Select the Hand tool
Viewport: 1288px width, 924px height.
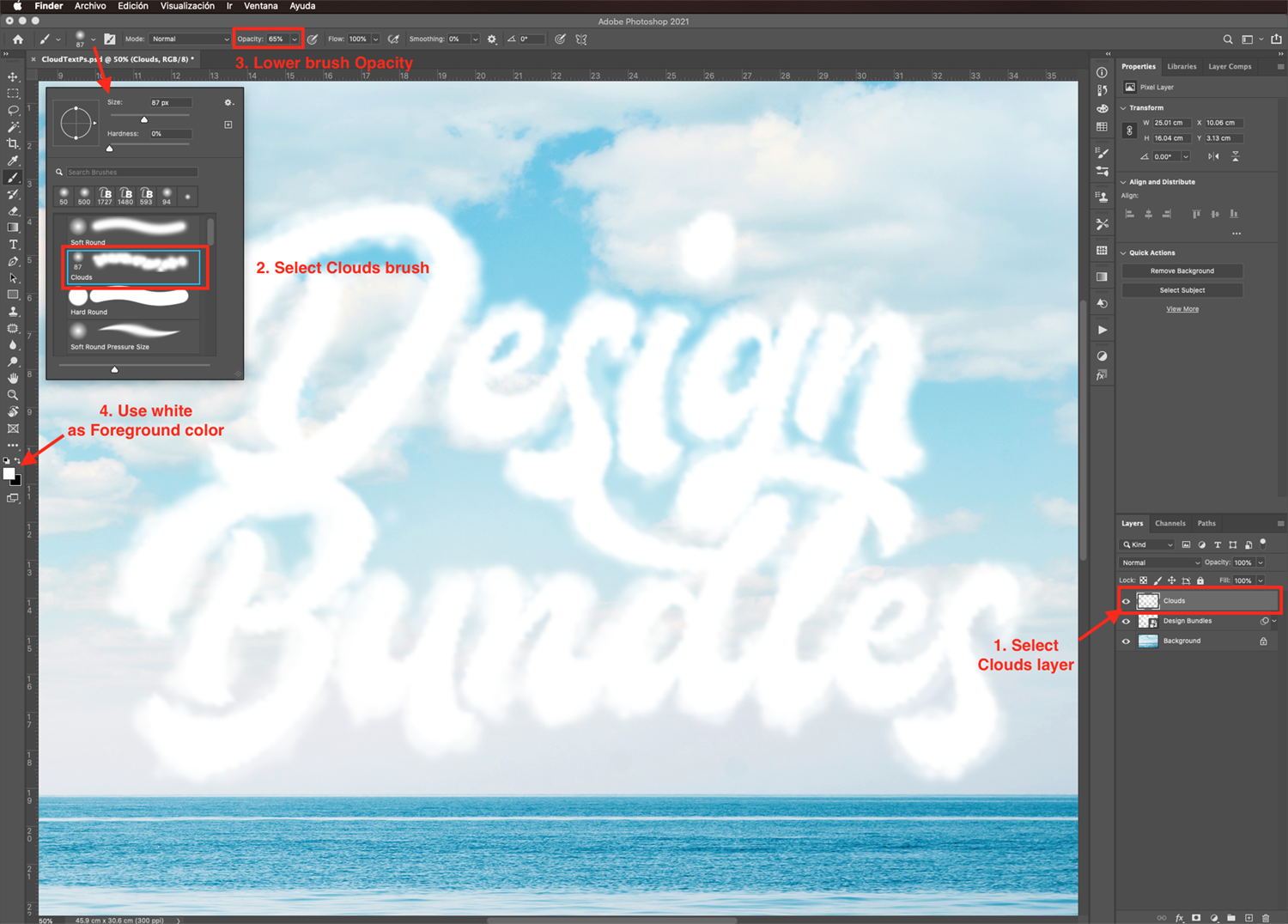click(x=13, y=379)
